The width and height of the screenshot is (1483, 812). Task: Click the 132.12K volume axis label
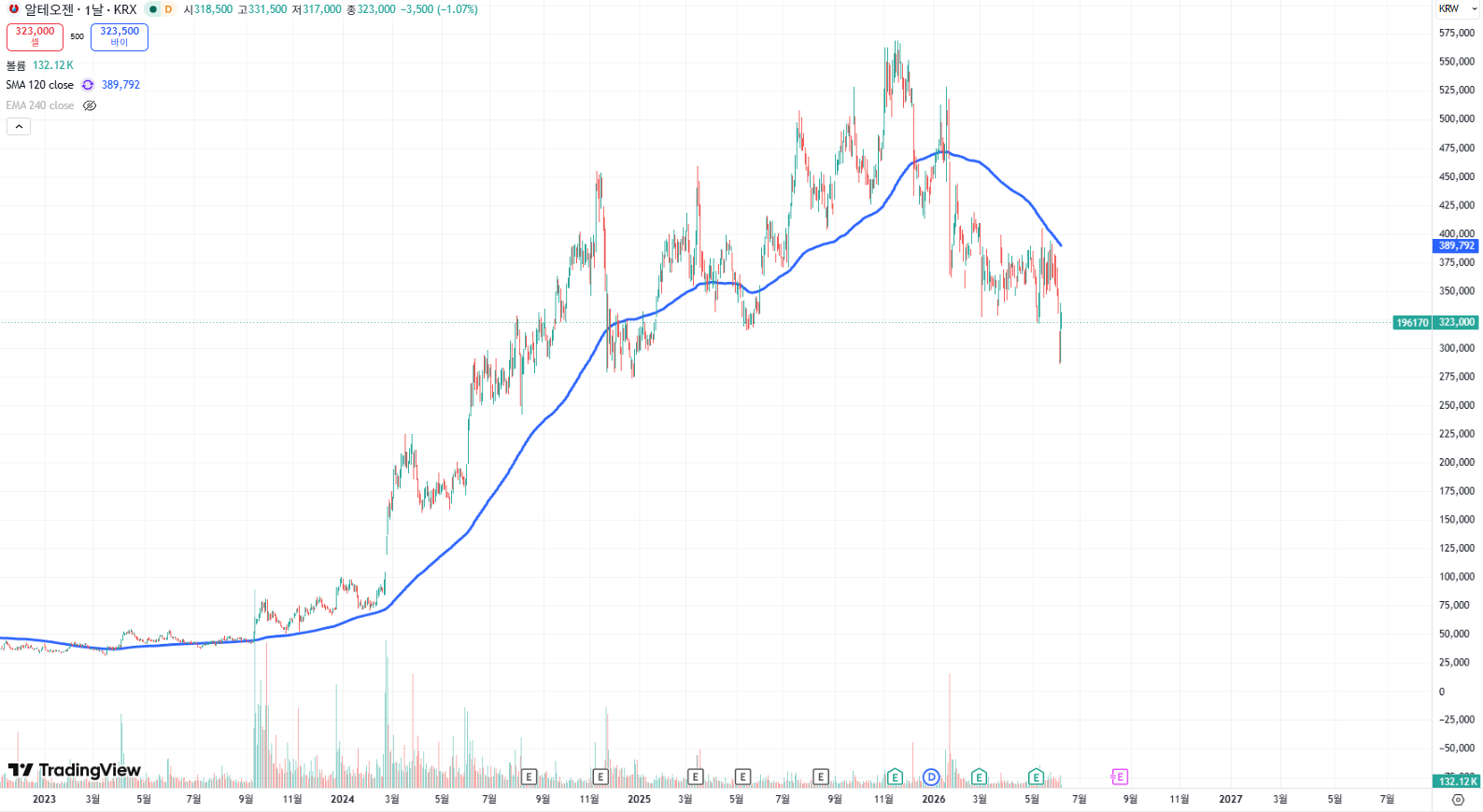1457,781
